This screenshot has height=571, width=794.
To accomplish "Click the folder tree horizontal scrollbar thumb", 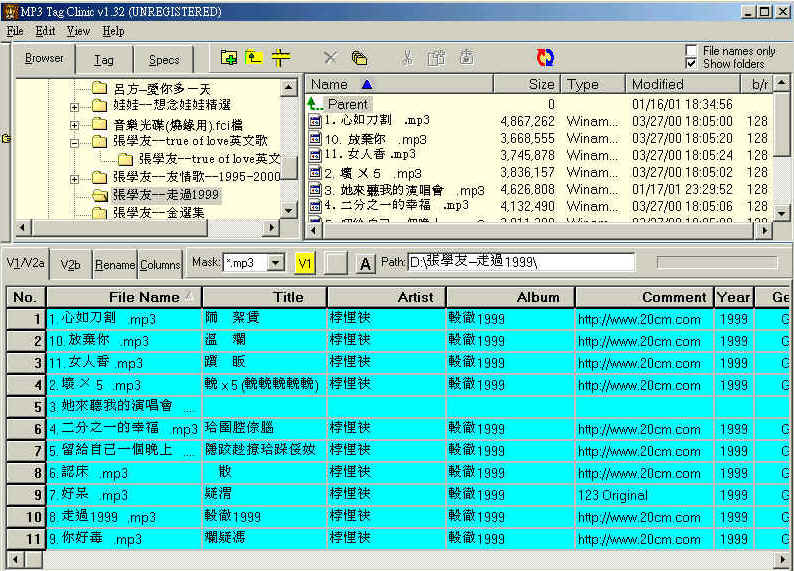I will click(x=119, y=228).
